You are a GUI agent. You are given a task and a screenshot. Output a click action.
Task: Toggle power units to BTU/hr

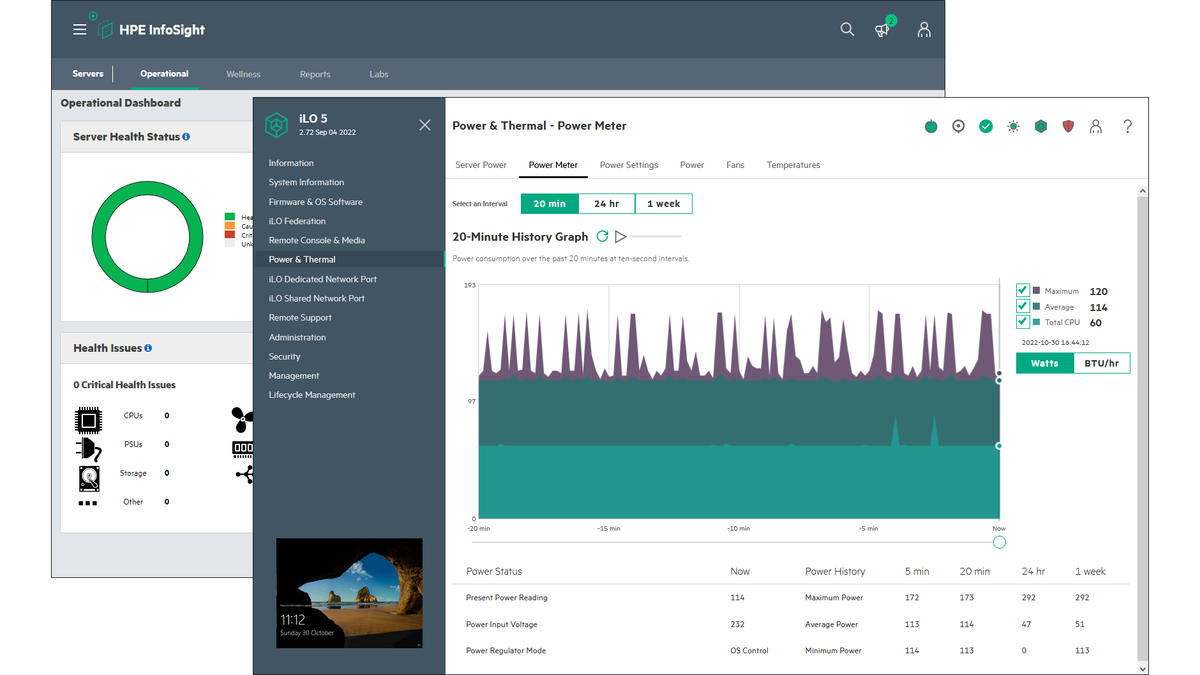1101,363
